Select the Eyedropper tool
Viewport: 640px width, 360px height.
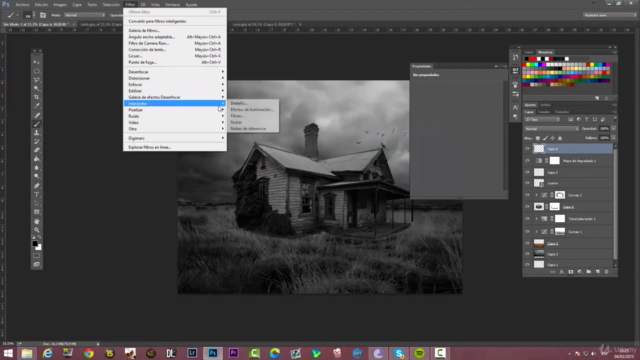[x=37, y=106]
